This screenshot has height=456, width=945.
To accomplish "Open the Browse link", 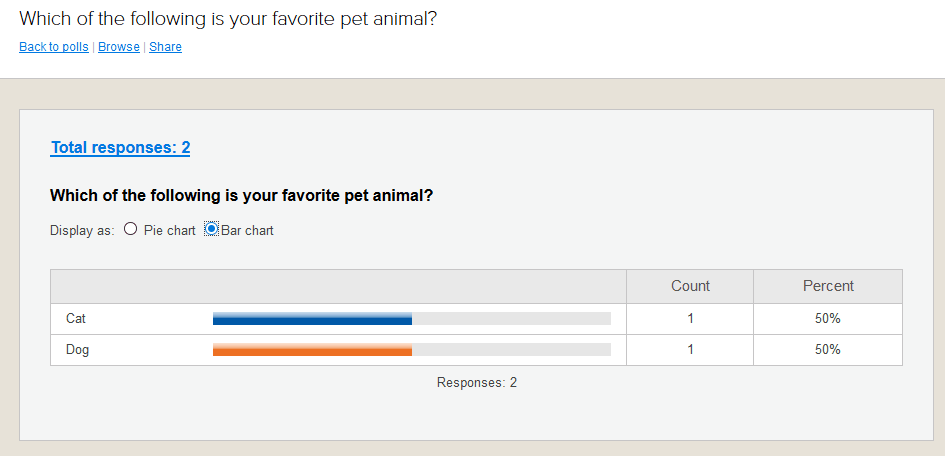I will 119,47.
